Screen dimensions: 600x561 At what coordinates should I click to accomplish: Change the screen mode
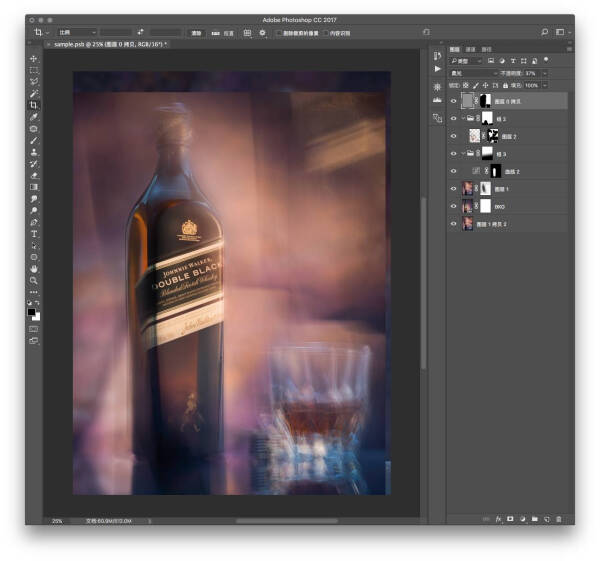(x=34, y=341)
